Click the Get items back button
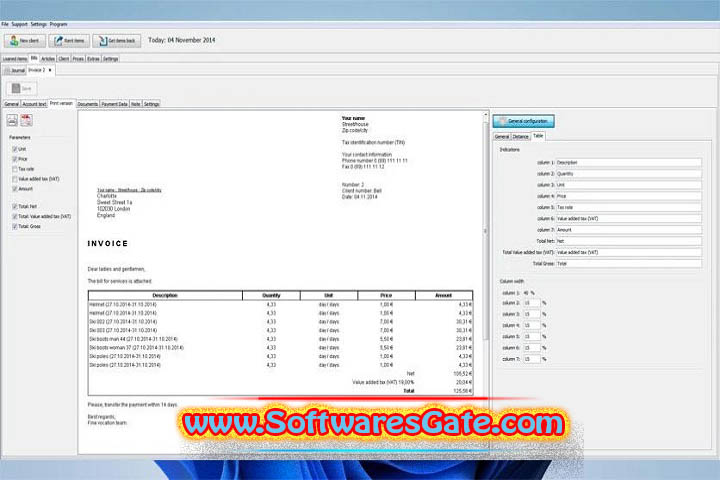Viewport: 720px width, 480px height. tap(117, 41)
